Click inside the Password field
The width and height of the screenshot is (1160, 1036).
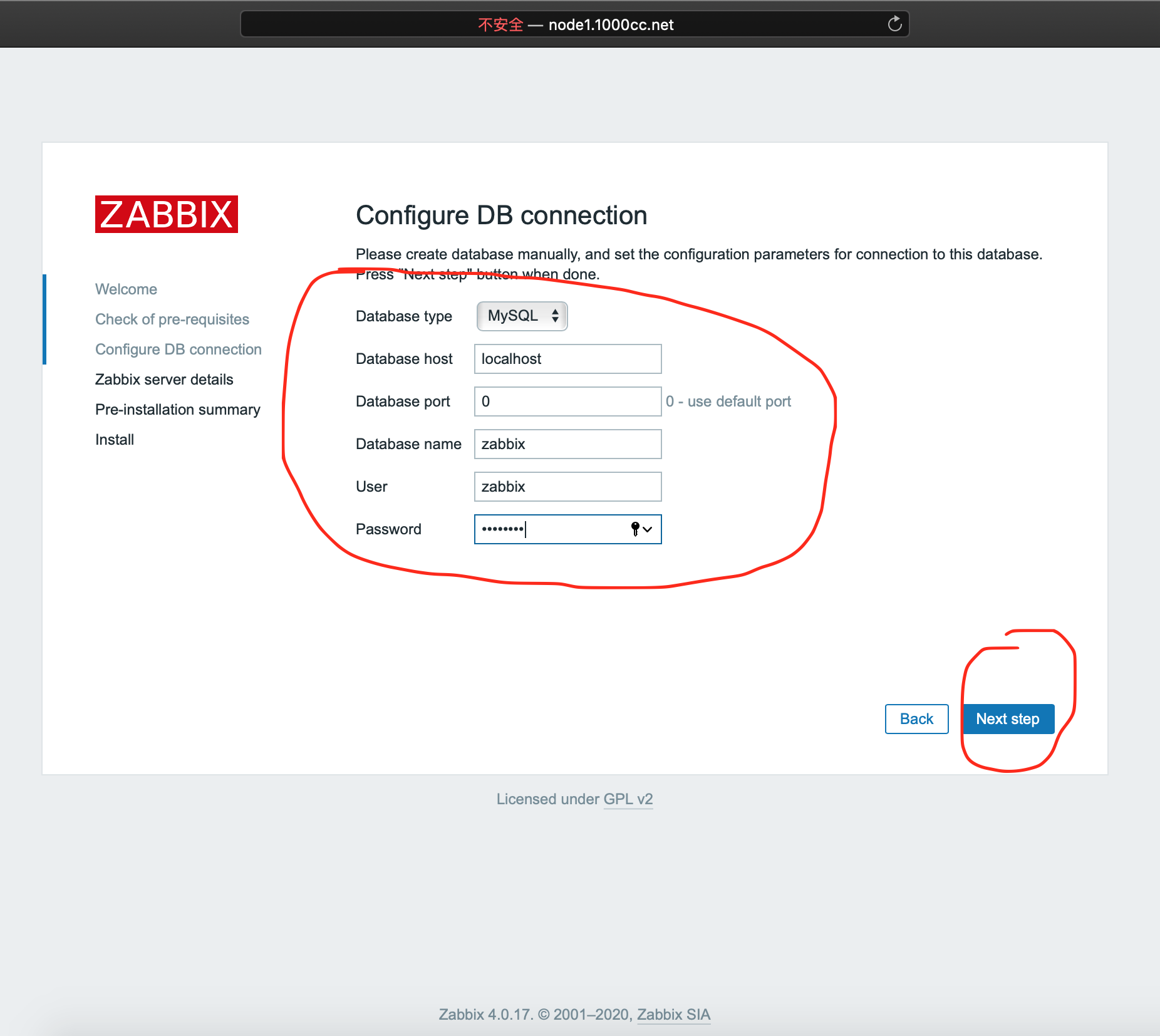[551, 529]
